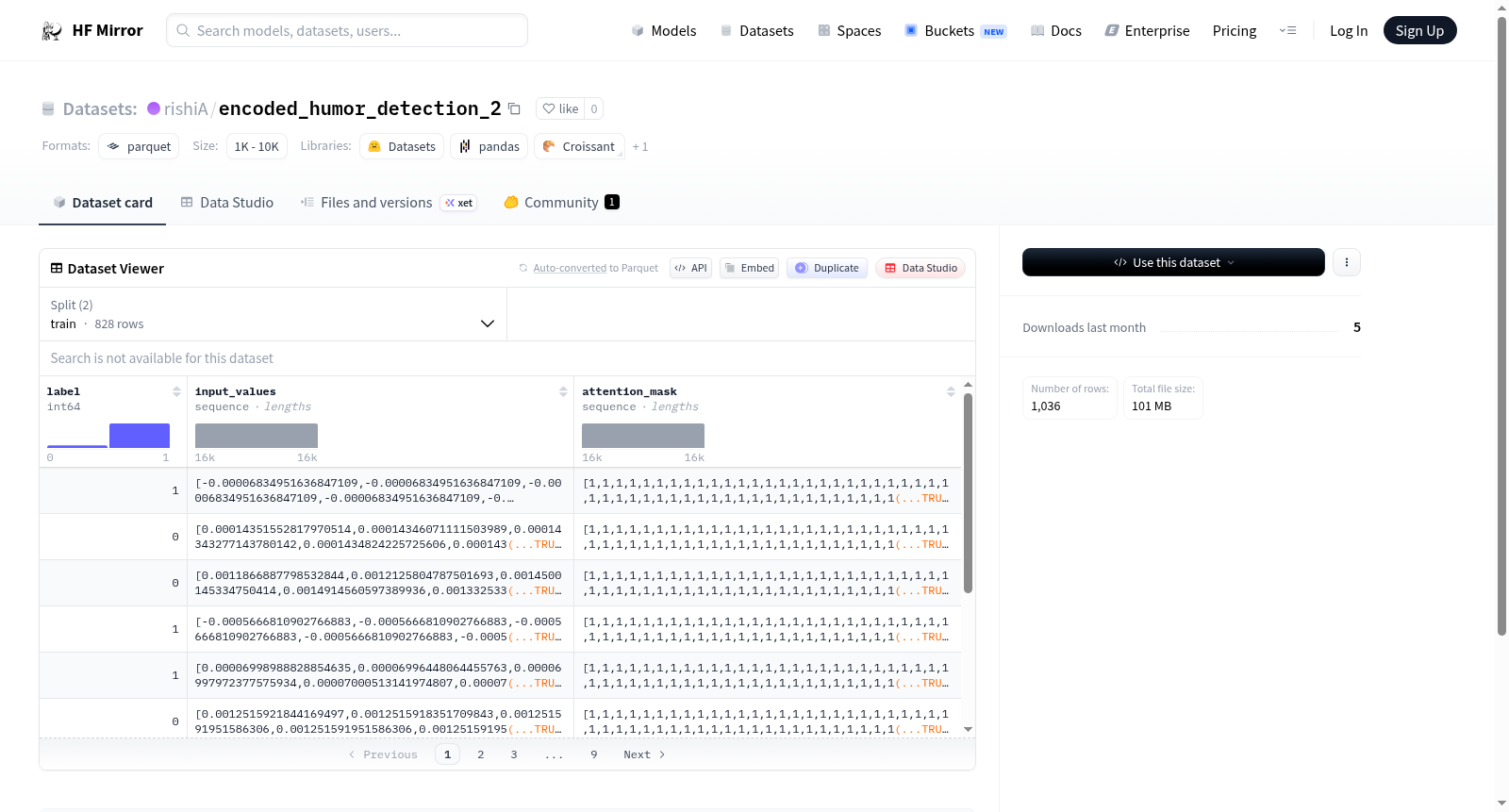Click the Auto-converted to Parquet link

point(570,268)
